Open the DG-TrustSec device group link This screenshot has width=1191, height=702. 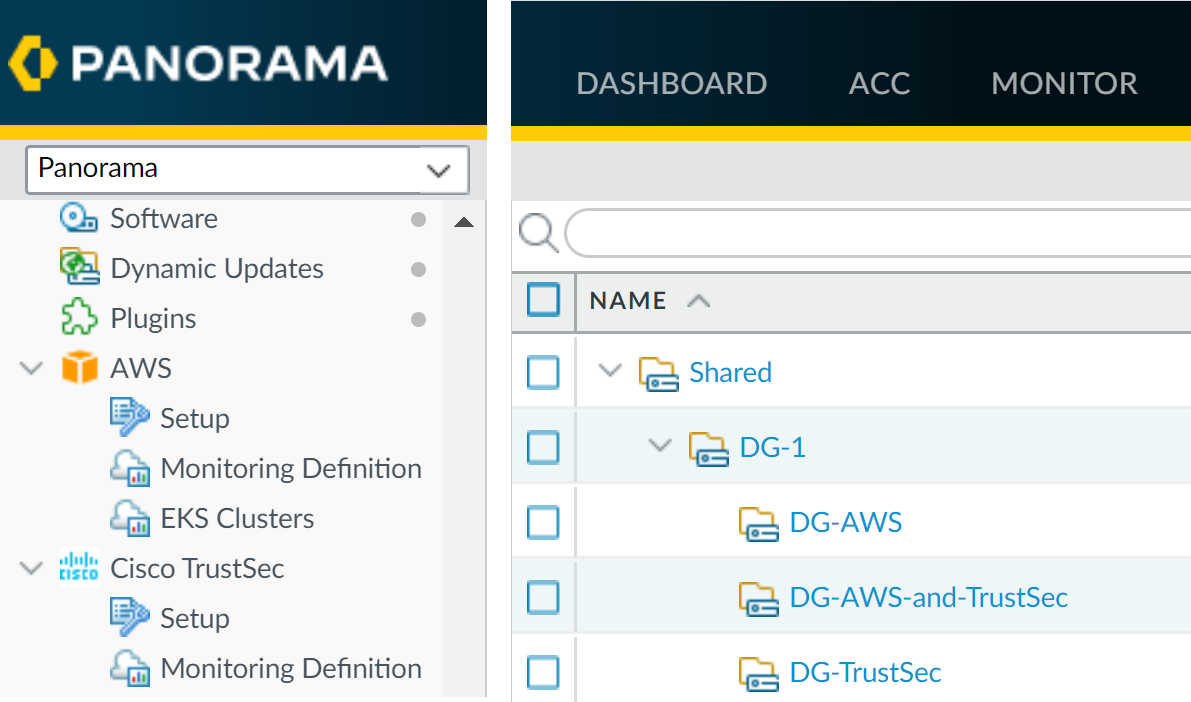click(865, 672)
